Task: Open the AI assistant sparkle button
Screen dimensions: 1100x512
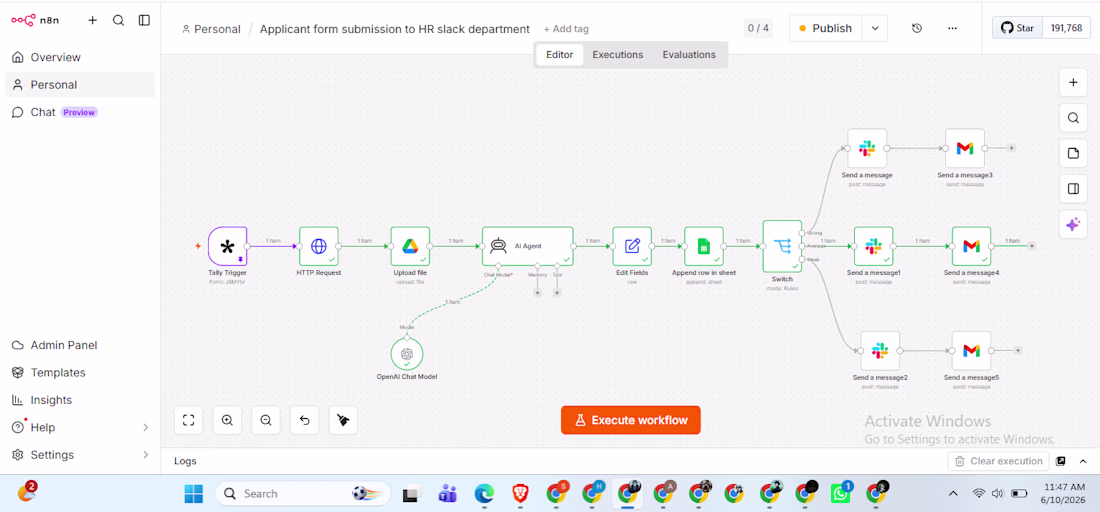Action: click(1073, 224)
